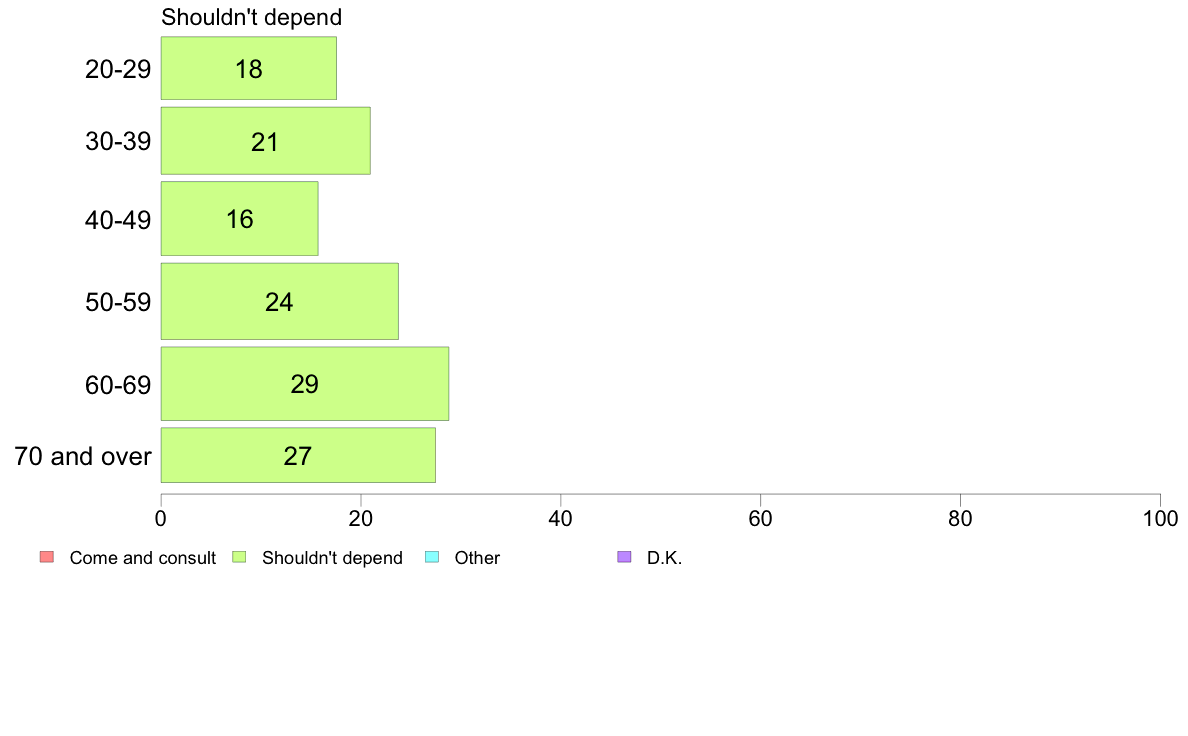Click the D.K. legend label

pyautogui.click(x=664, y=558)
